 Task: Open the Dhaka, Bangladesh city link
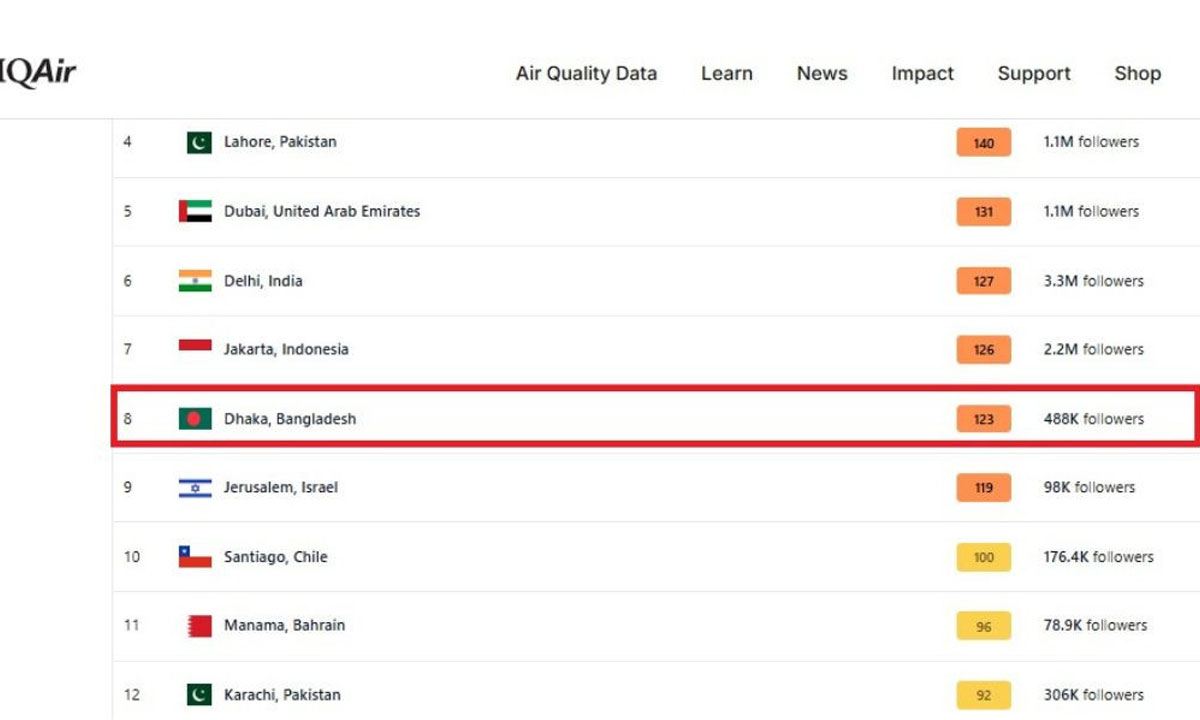point(290,419)
